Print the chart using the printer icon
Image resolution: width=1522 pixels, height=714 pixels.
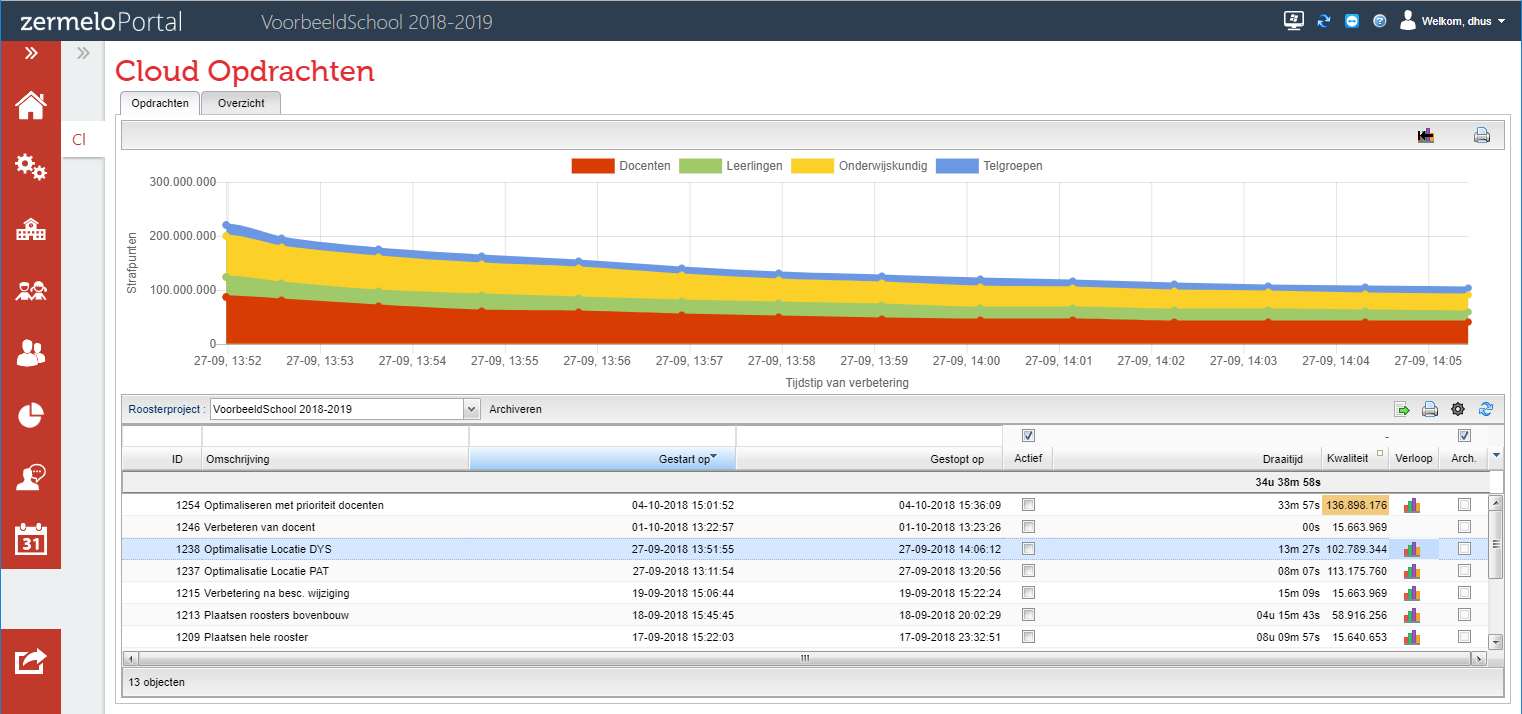pos(1482,134)
